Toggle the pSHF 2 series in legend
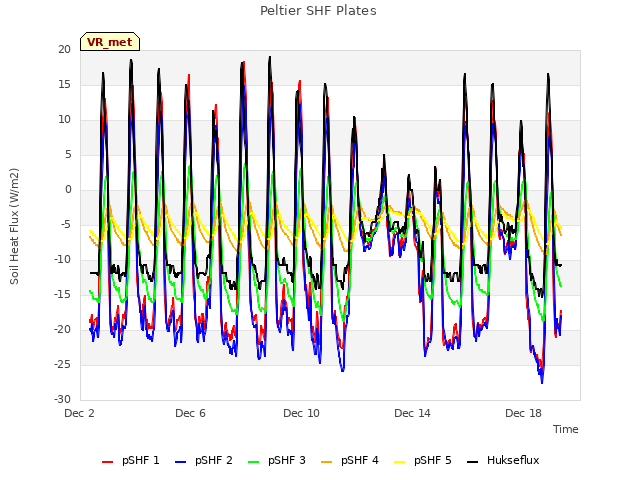Image resolution: width=640 pixels, height=480 pixels. click(204, 460)
